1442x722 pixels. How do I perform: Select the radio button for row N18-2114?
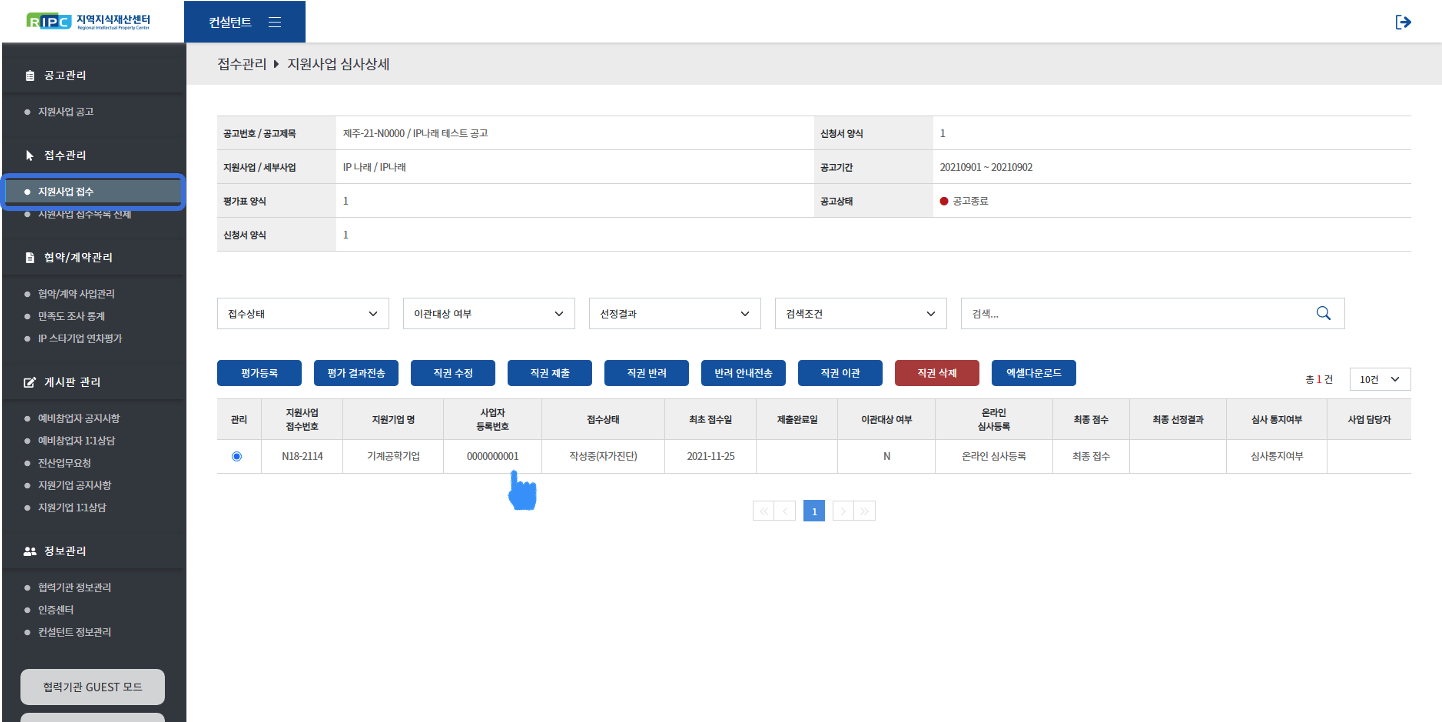[237, 456]
